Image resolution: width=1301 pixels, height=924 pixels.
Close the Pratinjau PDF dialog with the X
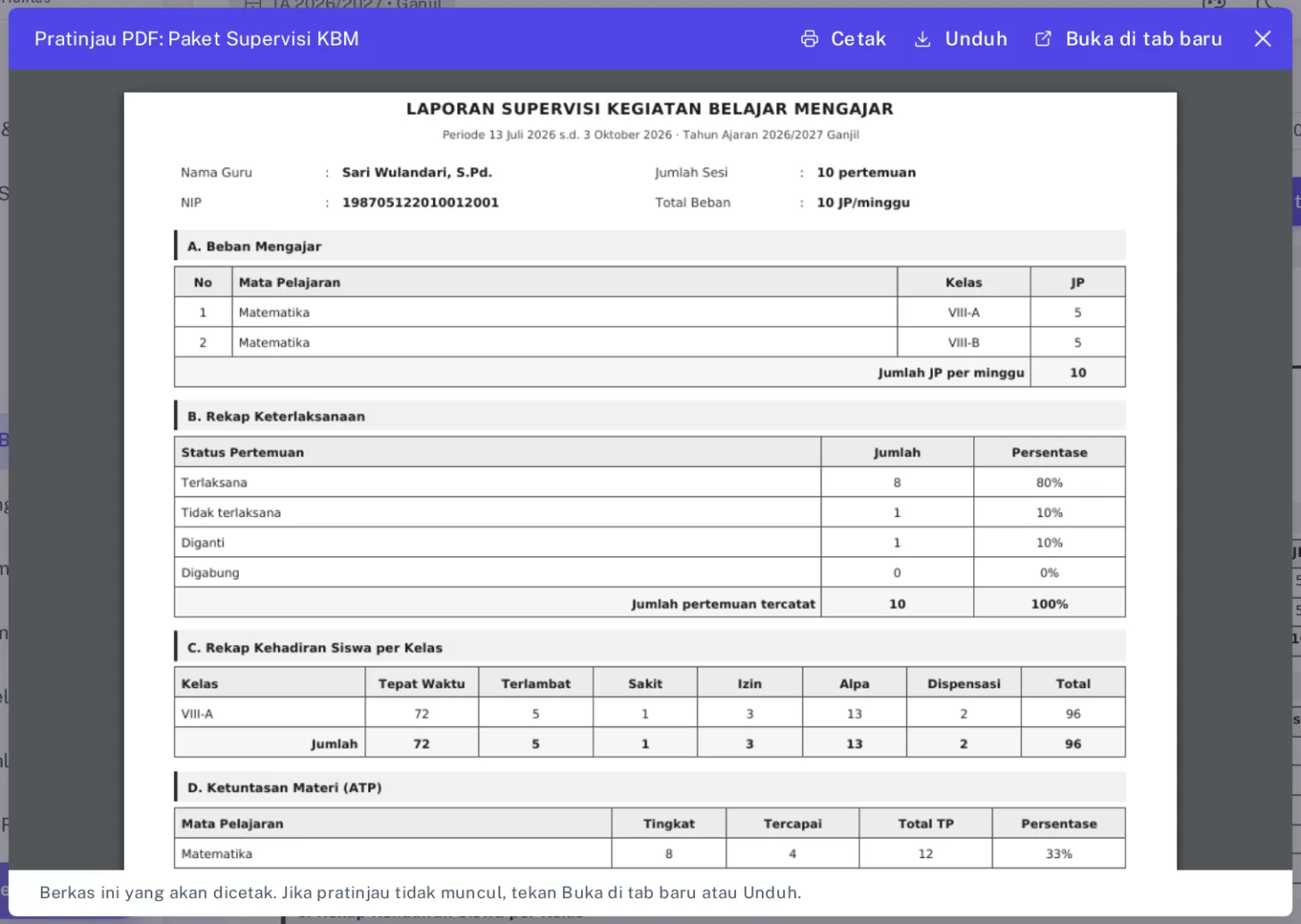1263,39
